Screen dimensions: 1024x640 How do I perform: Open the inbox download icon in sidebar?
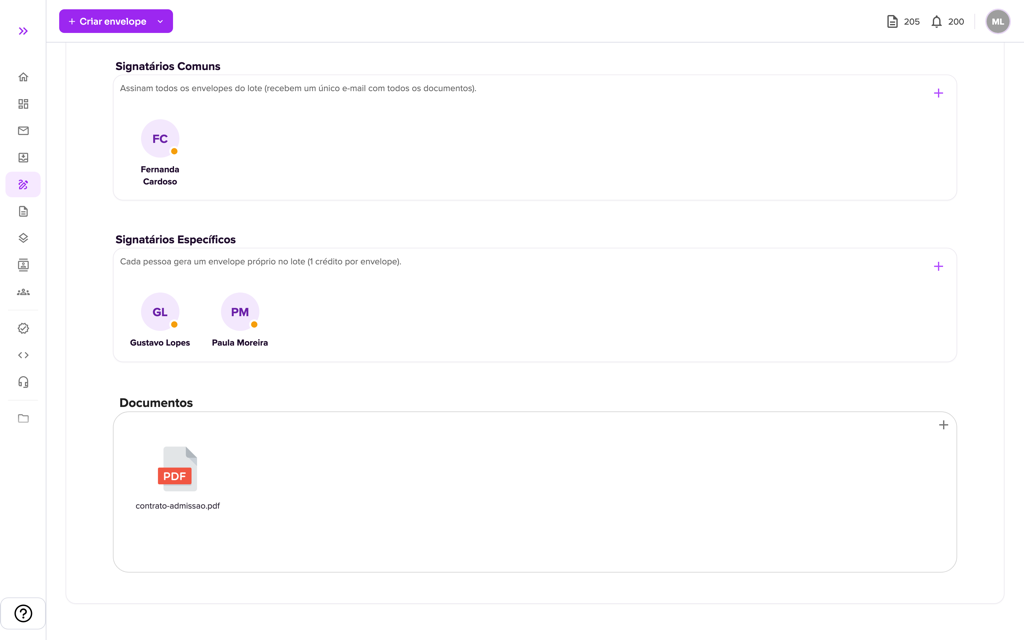pyautogui.click(x=23, y=157)
